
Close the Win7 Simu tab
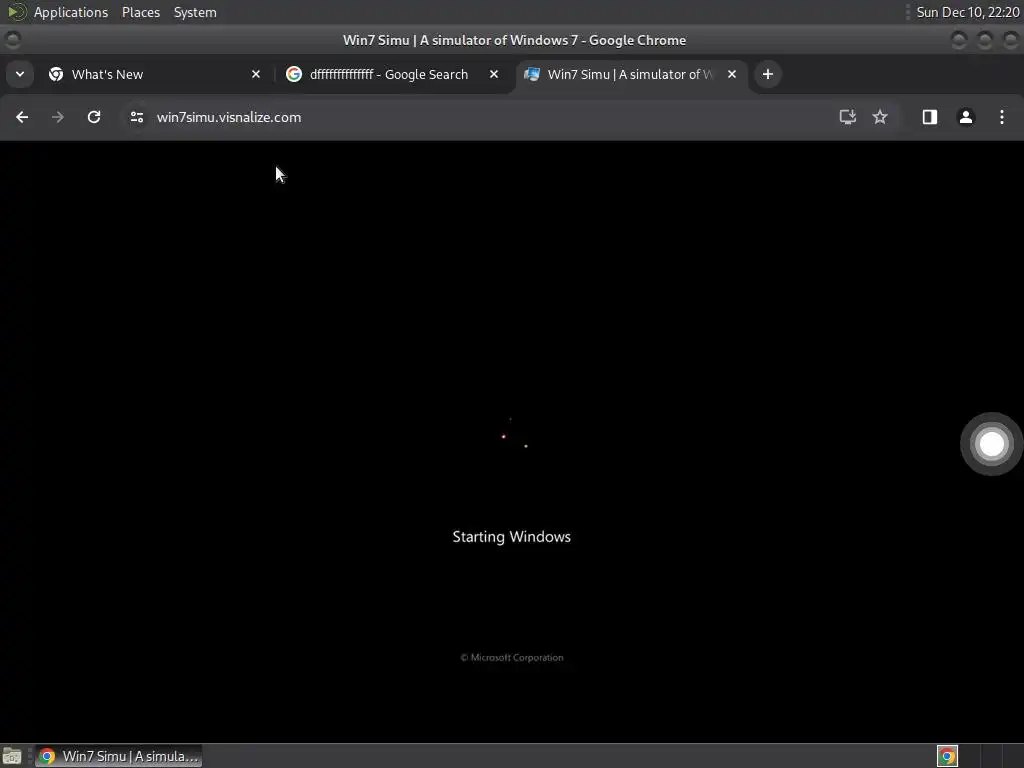(x=731, y=74)
